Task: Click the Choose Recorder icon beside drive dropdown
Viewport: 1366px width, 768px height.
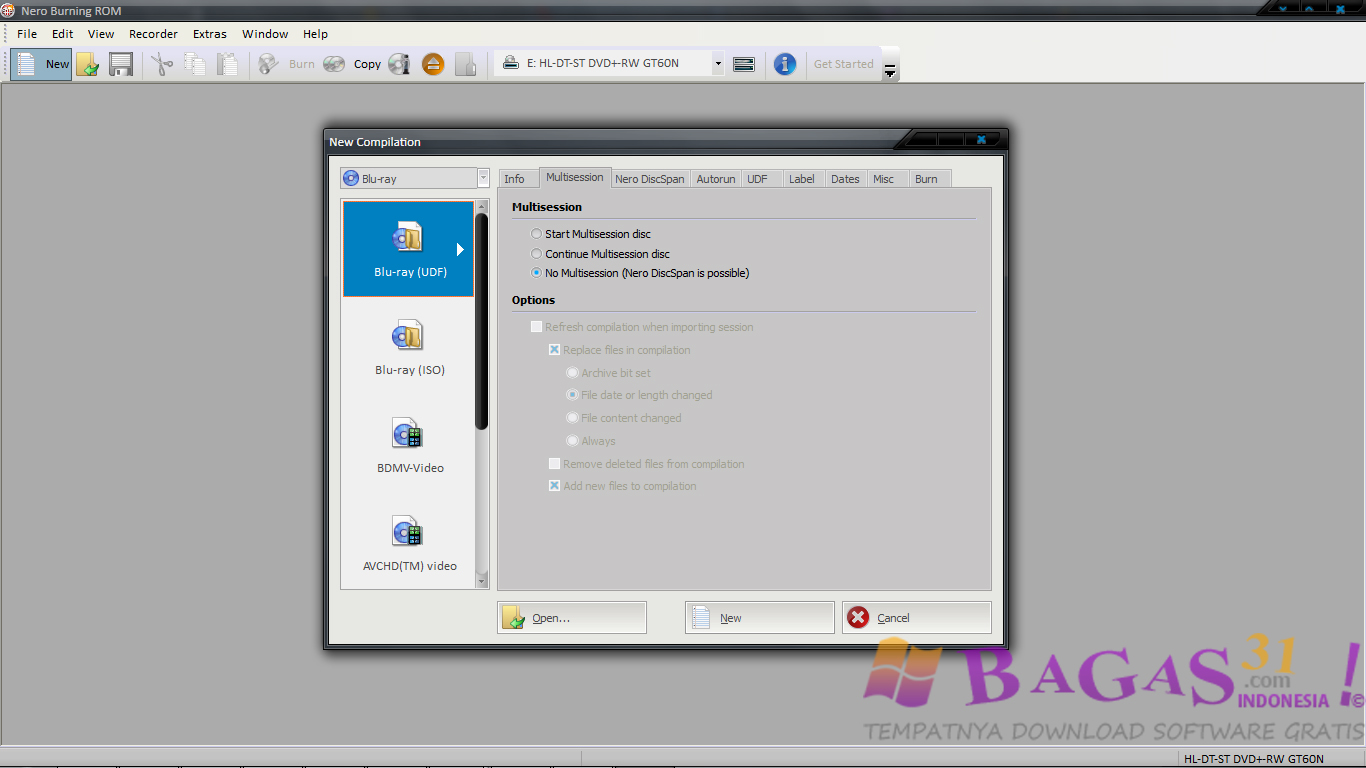Action: (x=744, y=64)
